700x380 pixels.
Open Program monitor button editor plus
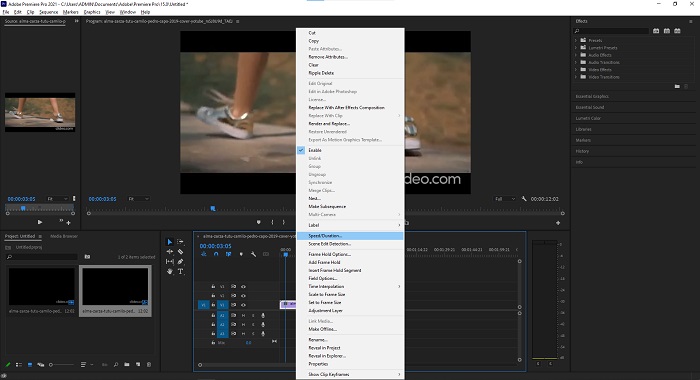[558, 223]
